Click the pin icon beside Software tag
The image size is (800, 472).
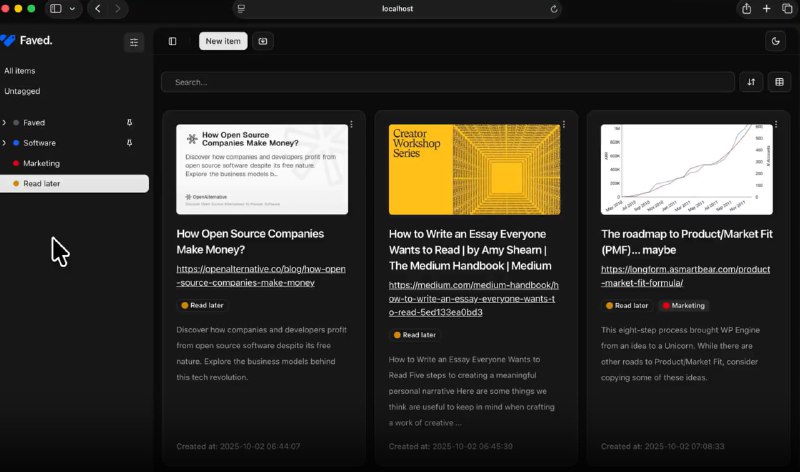[x=129, y=143]
